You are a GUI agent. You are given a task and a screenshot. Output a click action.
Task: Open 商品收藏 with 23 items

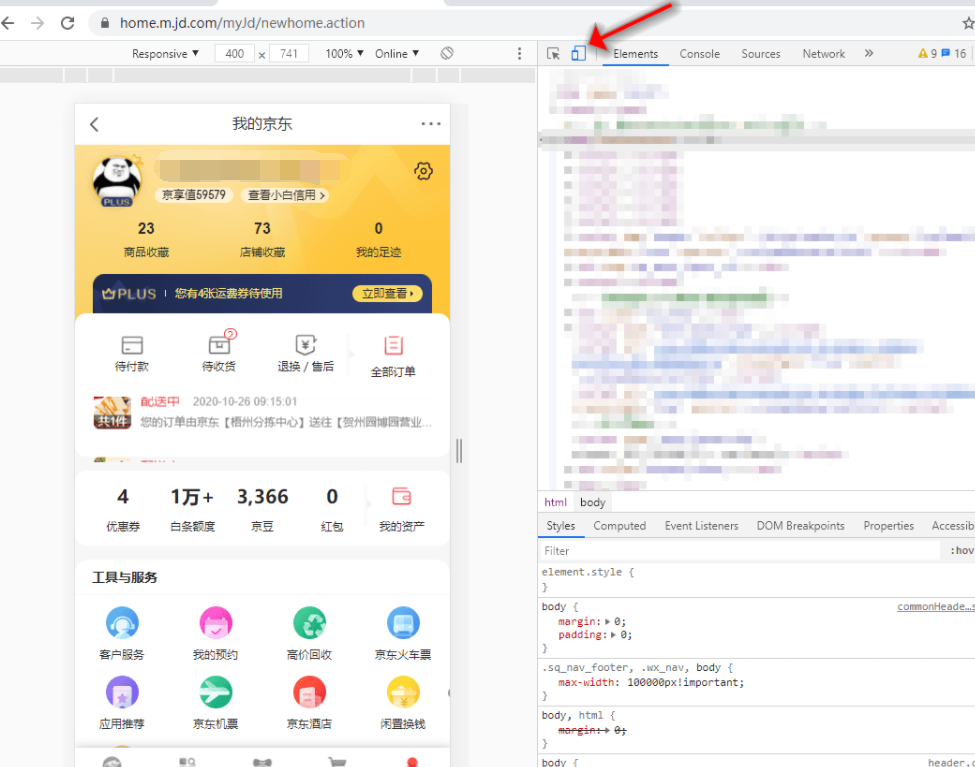coord(146,239)
